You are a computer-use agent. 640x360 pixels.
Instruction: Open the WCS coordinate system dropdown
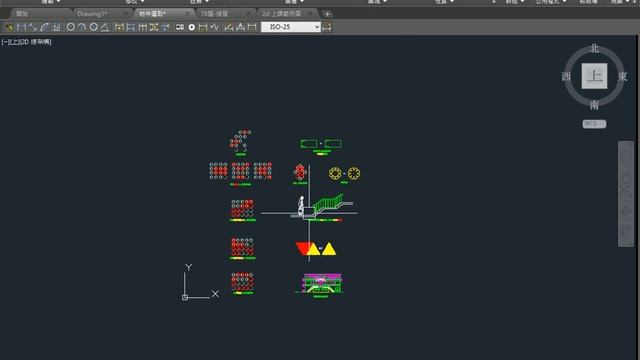[x=594, y=124]
